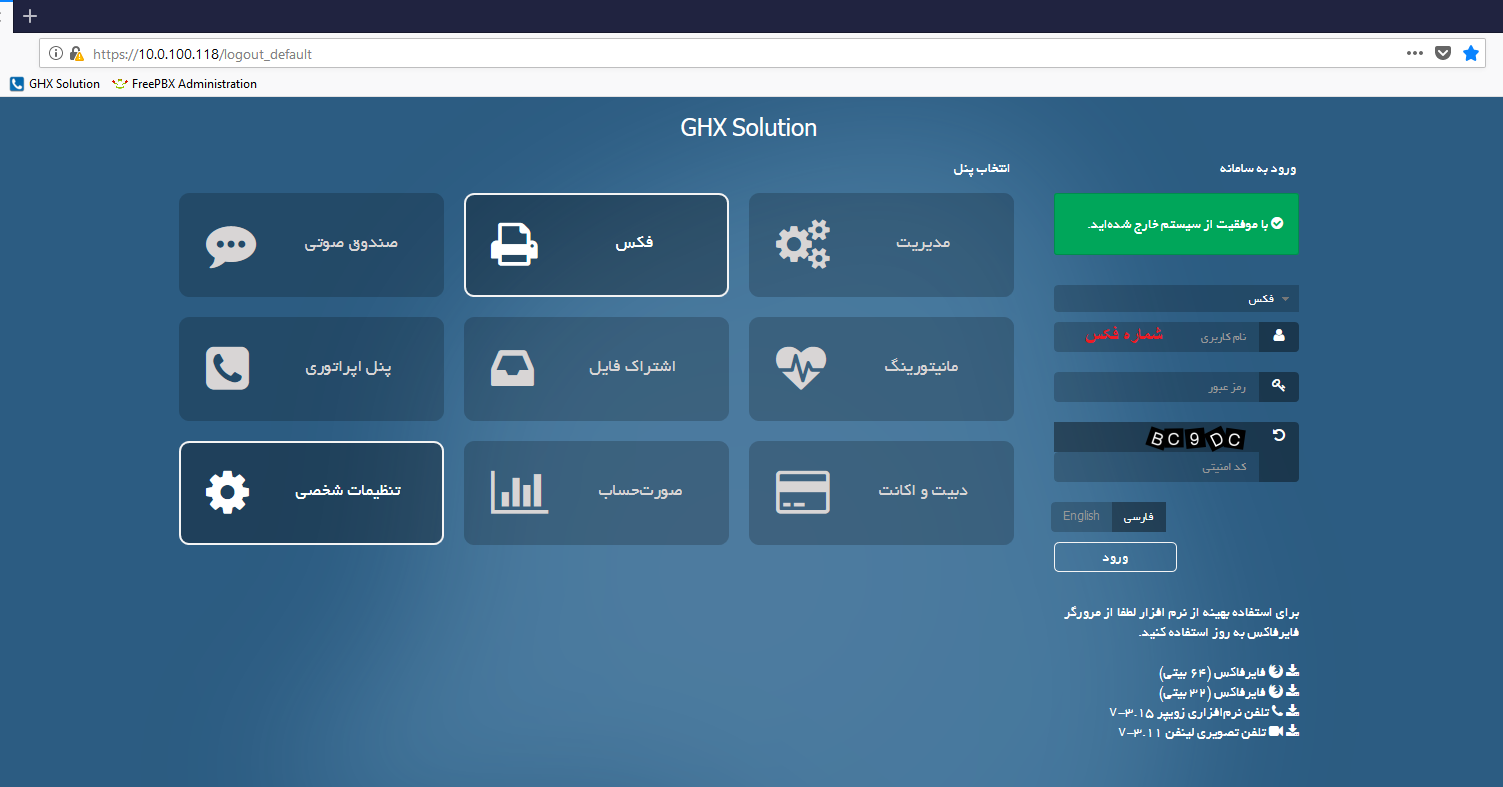Bookmark this page with the star icon
Viewport: 1503px width, 787px height.
[x=1471, y=53]
